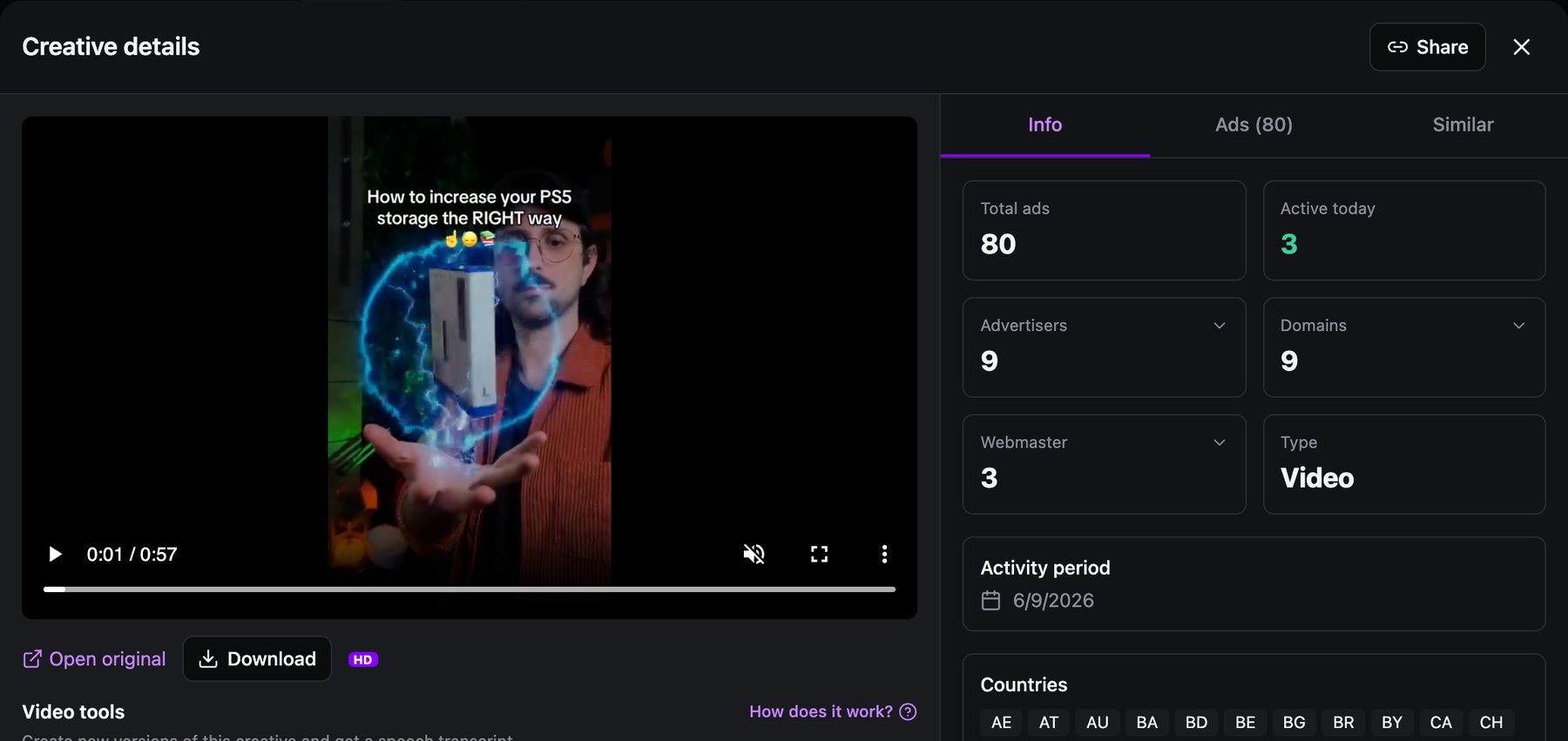The height and width of the screenshot is (741, 1568).
Task: Close the Creative details dialog
Action: pos(1522,47)
